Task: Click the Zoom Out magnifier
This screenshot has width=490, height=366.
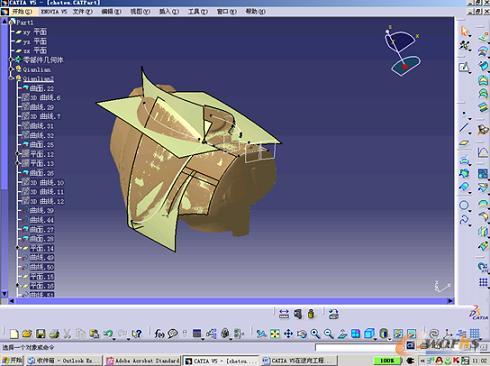Action: pos(329,333)
